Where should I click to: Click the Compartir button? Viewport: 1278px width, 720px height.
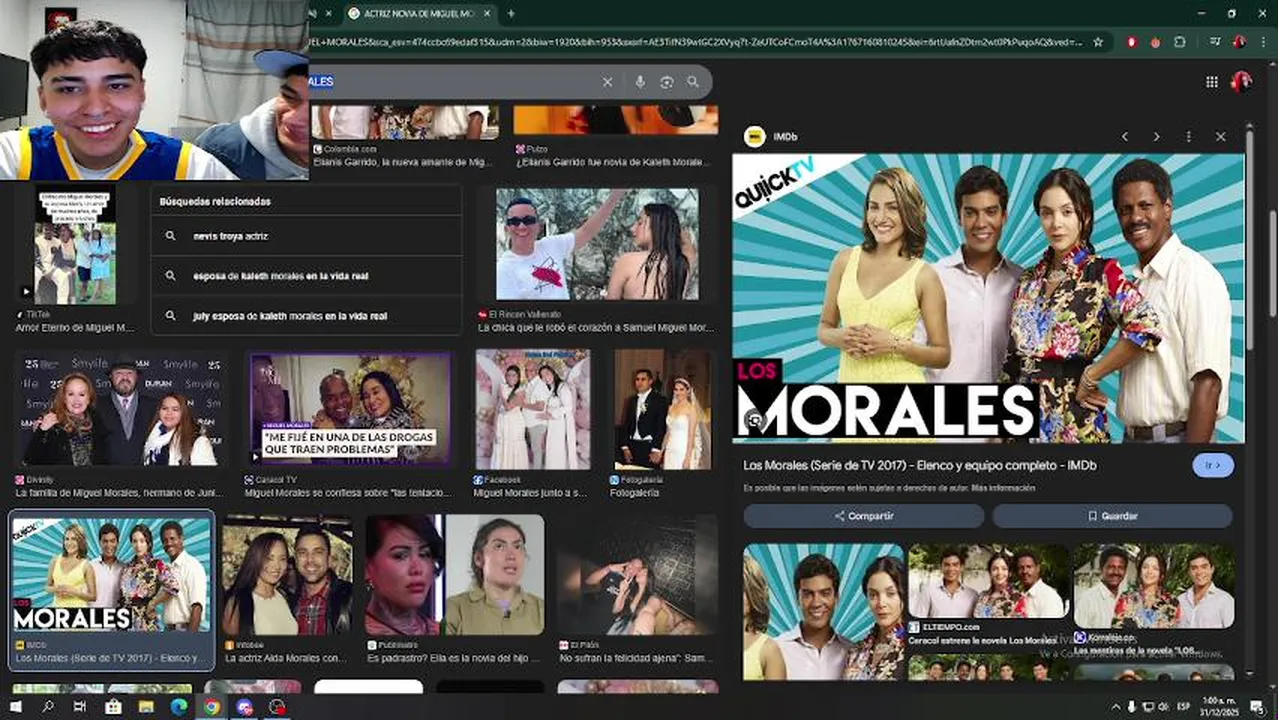864,516
